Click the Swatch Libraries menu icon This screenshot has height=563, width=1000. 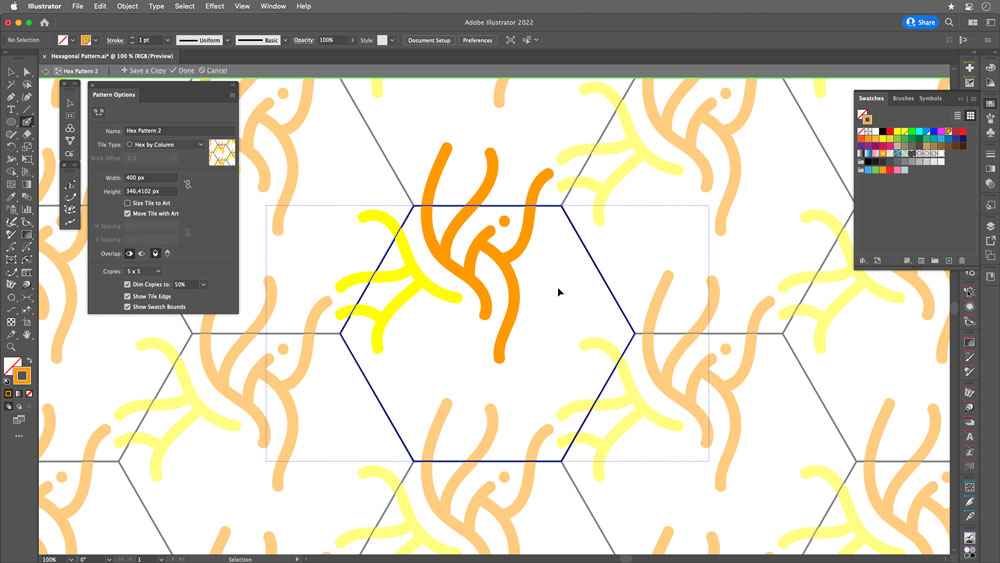[863, 261]
